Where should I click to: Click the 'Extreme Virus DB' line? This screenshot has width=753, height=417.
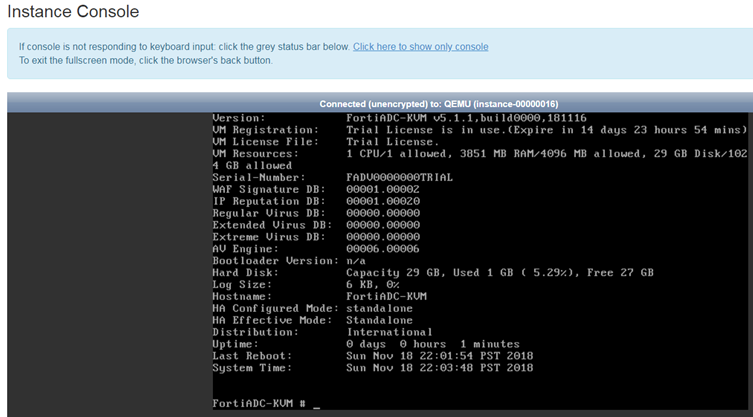(316, 237)
